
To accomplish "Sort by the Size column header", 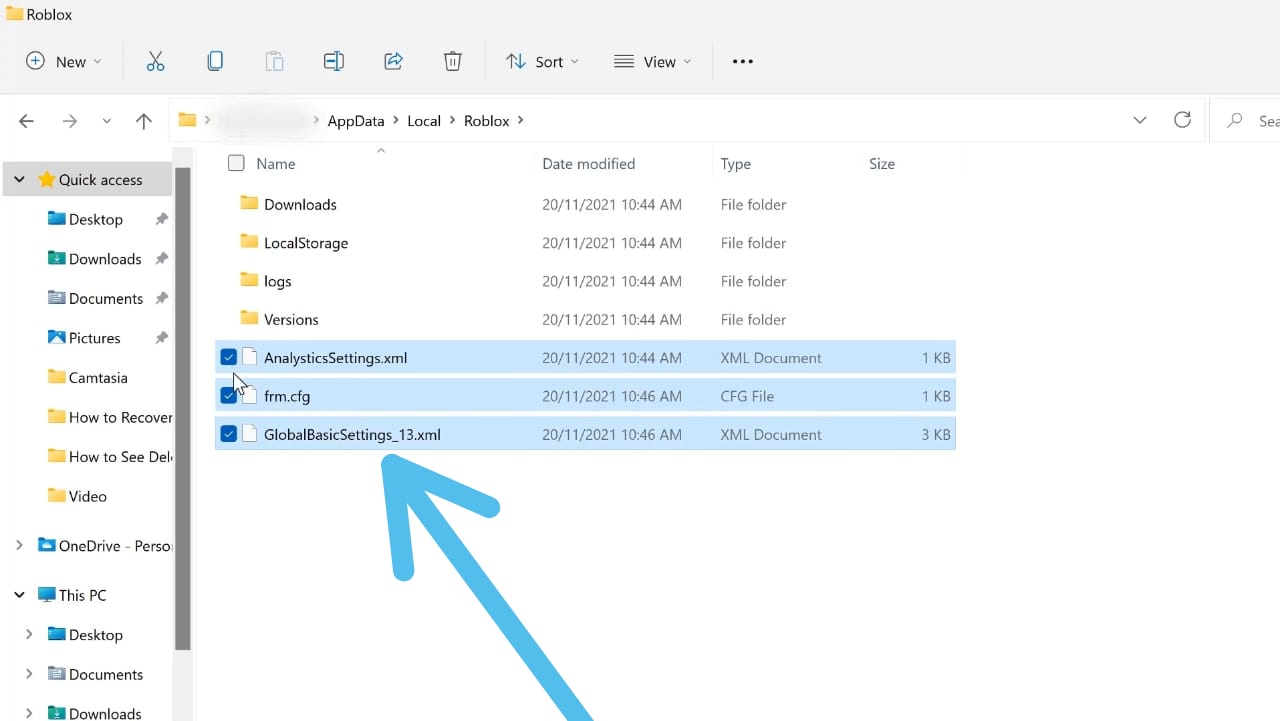I will click(x=882, y=164).
